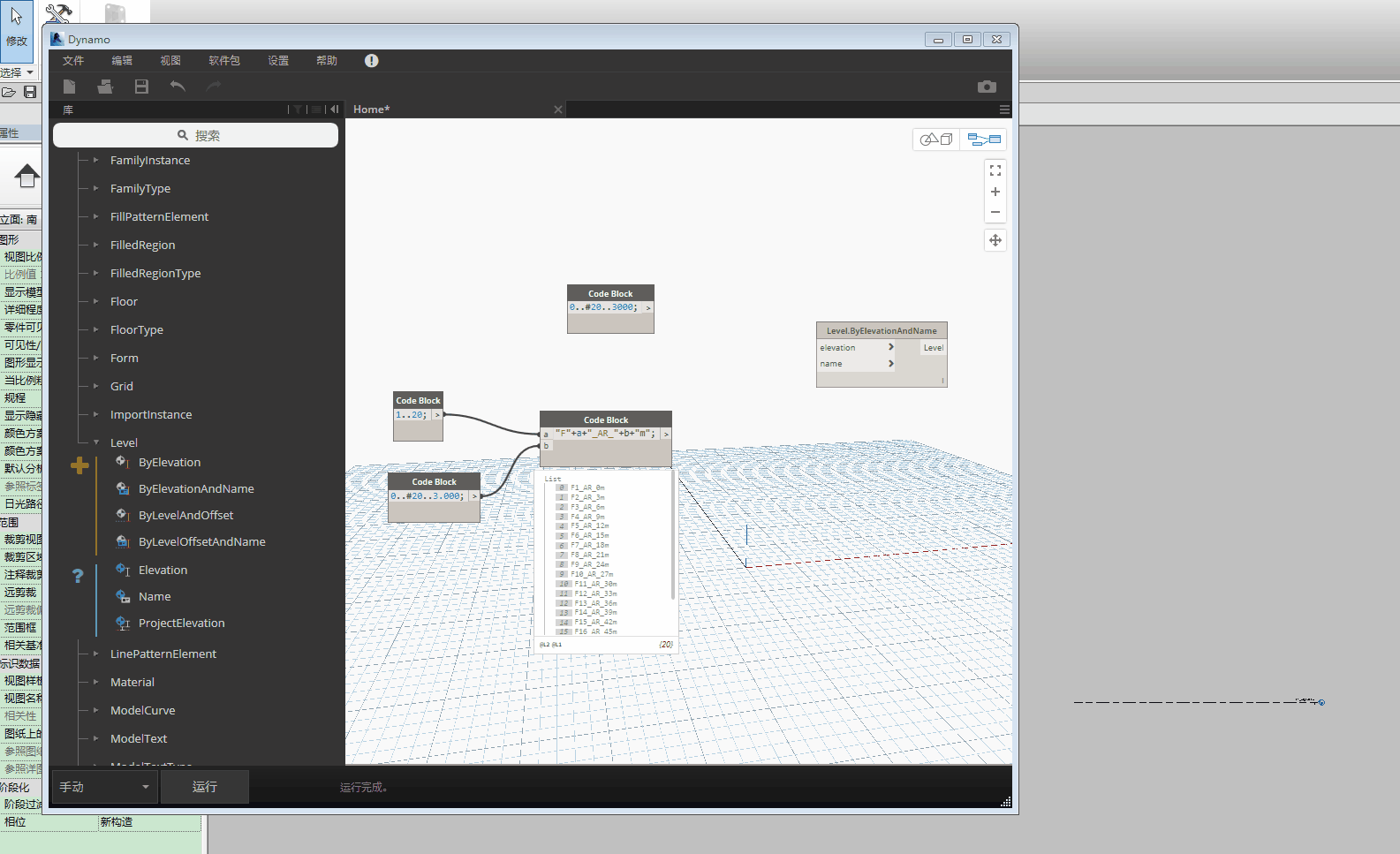Click the library search field

click(195, 135)
